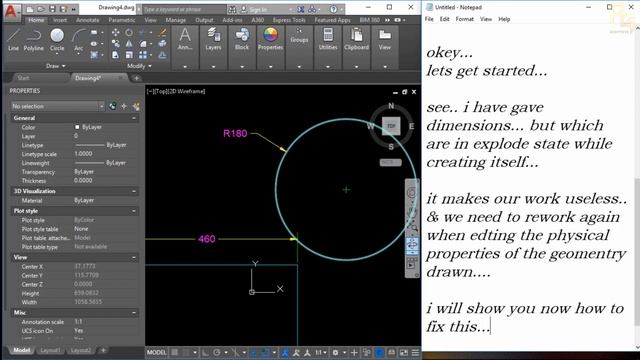Click the Color ByLayer swatch value
Screen dimensions: 640x360
tap(88, 127)
